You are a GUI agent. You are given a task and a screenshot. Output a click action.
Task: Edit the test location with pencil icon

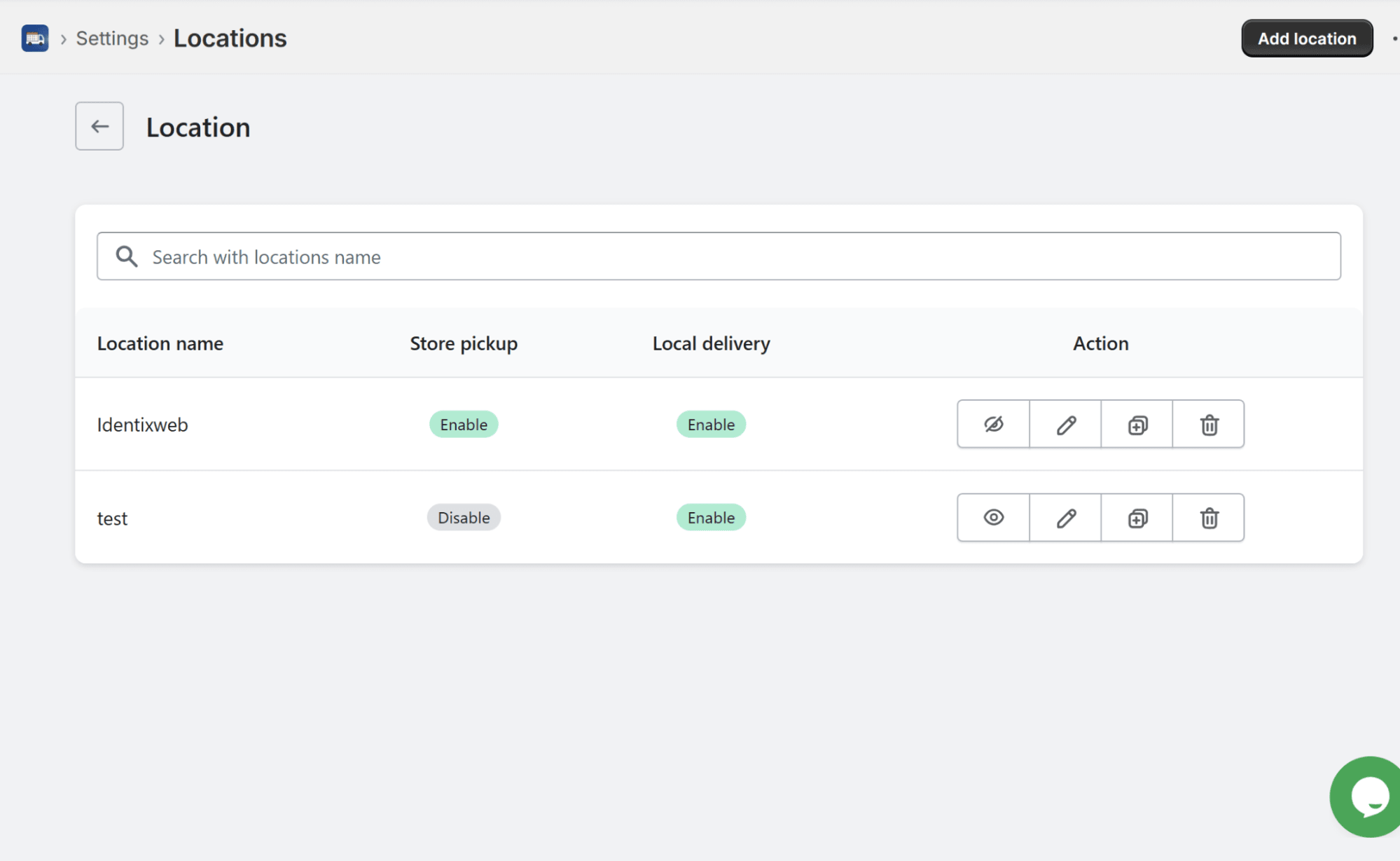pyautogui.click(x=1065, y=518)
